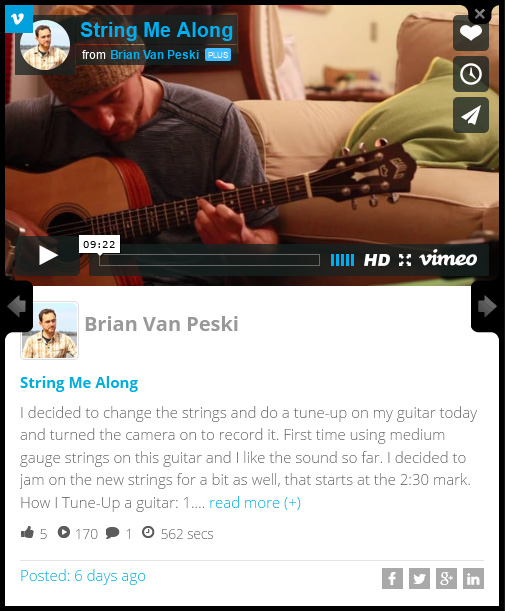
Task: Play the String Me Along video
Action: tap(48, 256)
